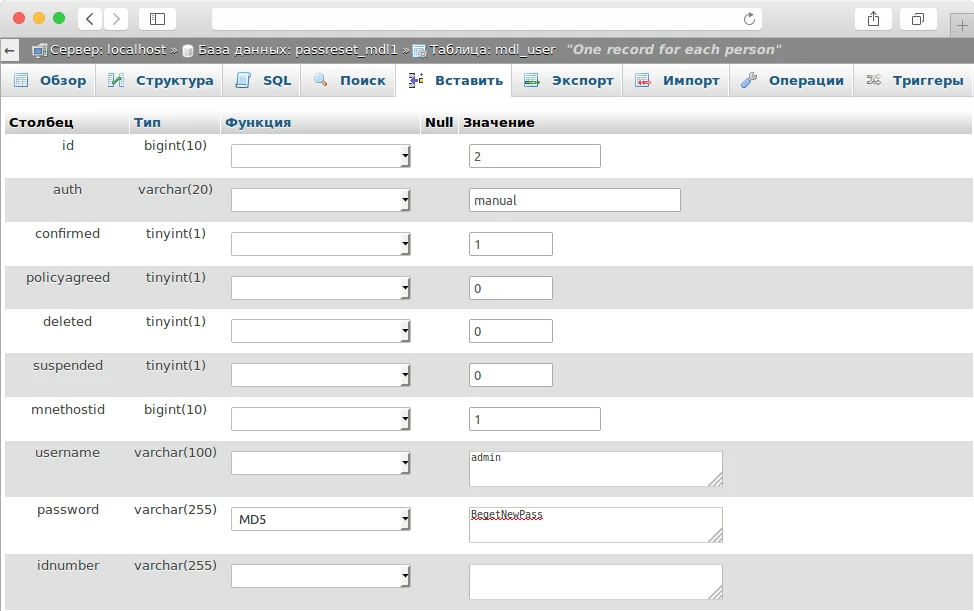Click Safari's forward navigation arrow

click(x=116, y=19)
